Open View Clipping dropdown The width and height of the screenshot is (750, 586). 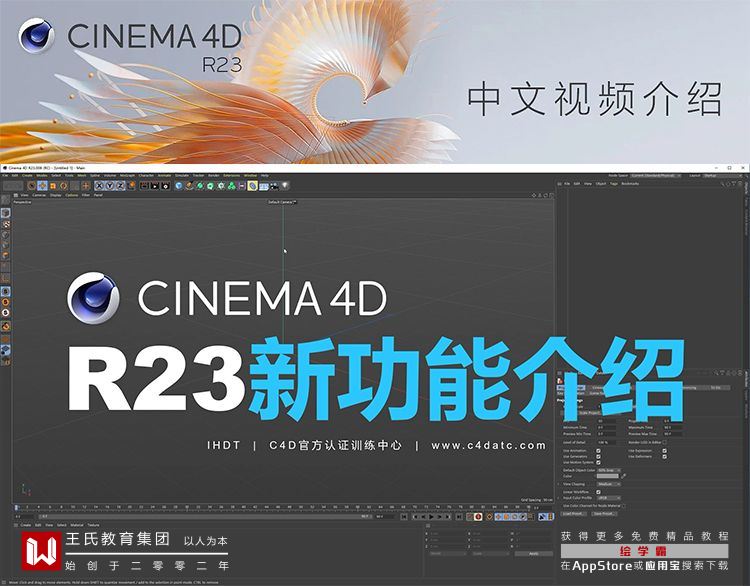tap(609, 484)
